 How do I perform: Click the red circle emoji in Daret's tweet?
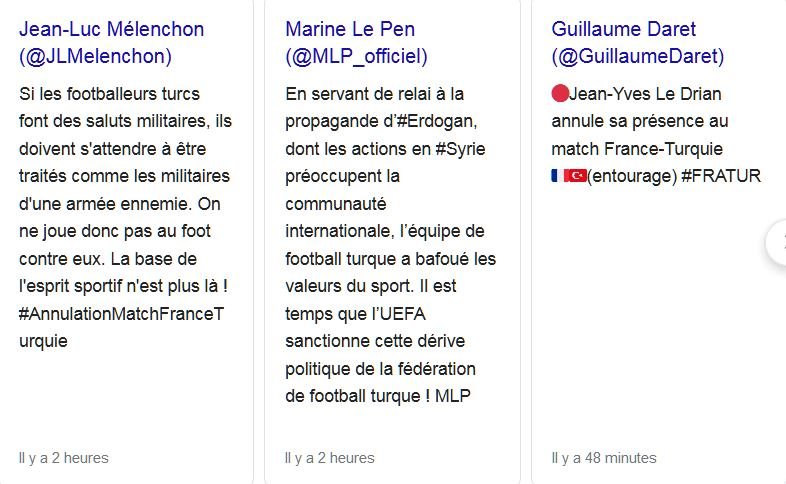coord(560,94)
